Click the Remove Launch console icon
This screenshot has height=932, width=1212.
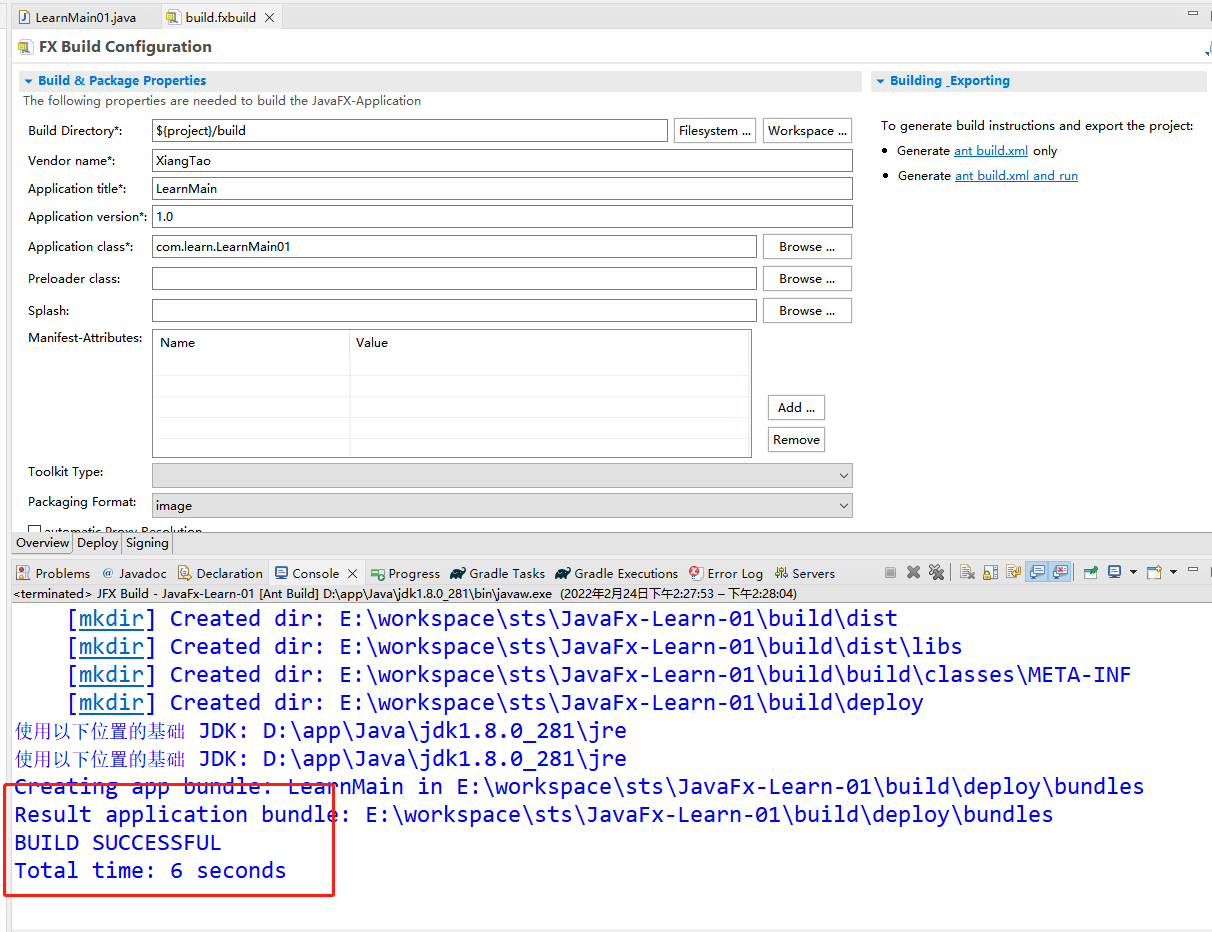coord(913,572)
